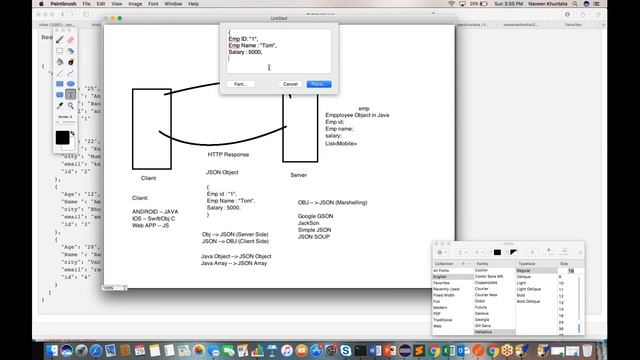This screenshot has width=640, height=360.
Task: Open the File menu
Action: 87,4
